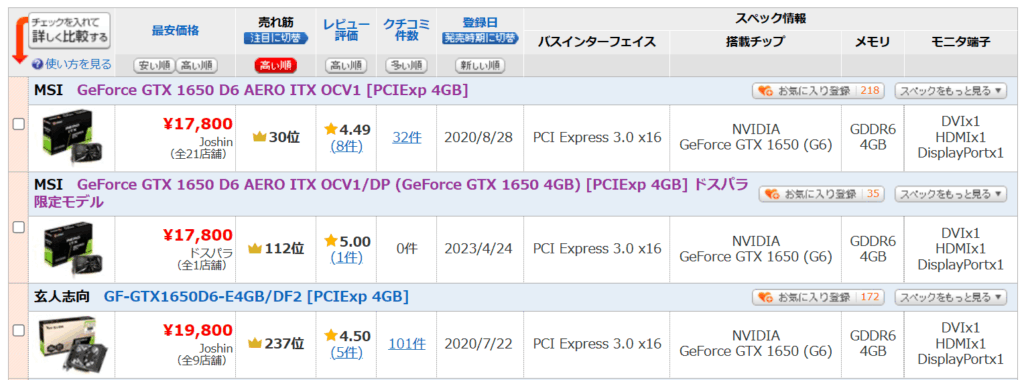The width and height of the screenshot is (1024, 380).
Task: Tick the checkbox for ドスパラ限定モデル row
Action: (x=19, y=227)
